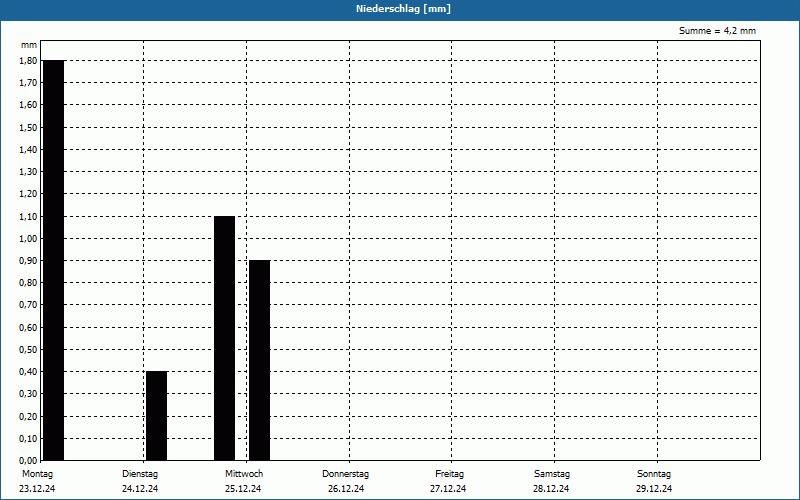The image size is (800, 500).
Task: Click the Freitag day label
Action: point(449,474)
